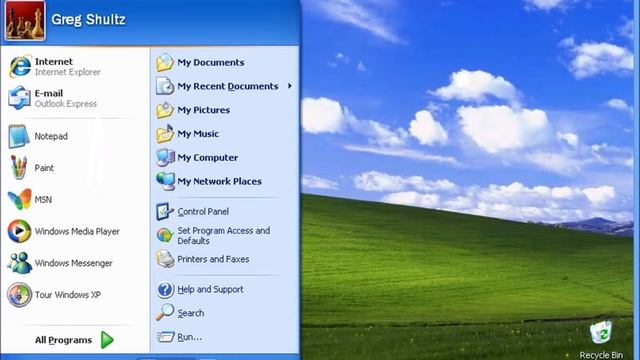
Task: Click the "Internet Explorer" subtitle text
Action: (67, 72)
